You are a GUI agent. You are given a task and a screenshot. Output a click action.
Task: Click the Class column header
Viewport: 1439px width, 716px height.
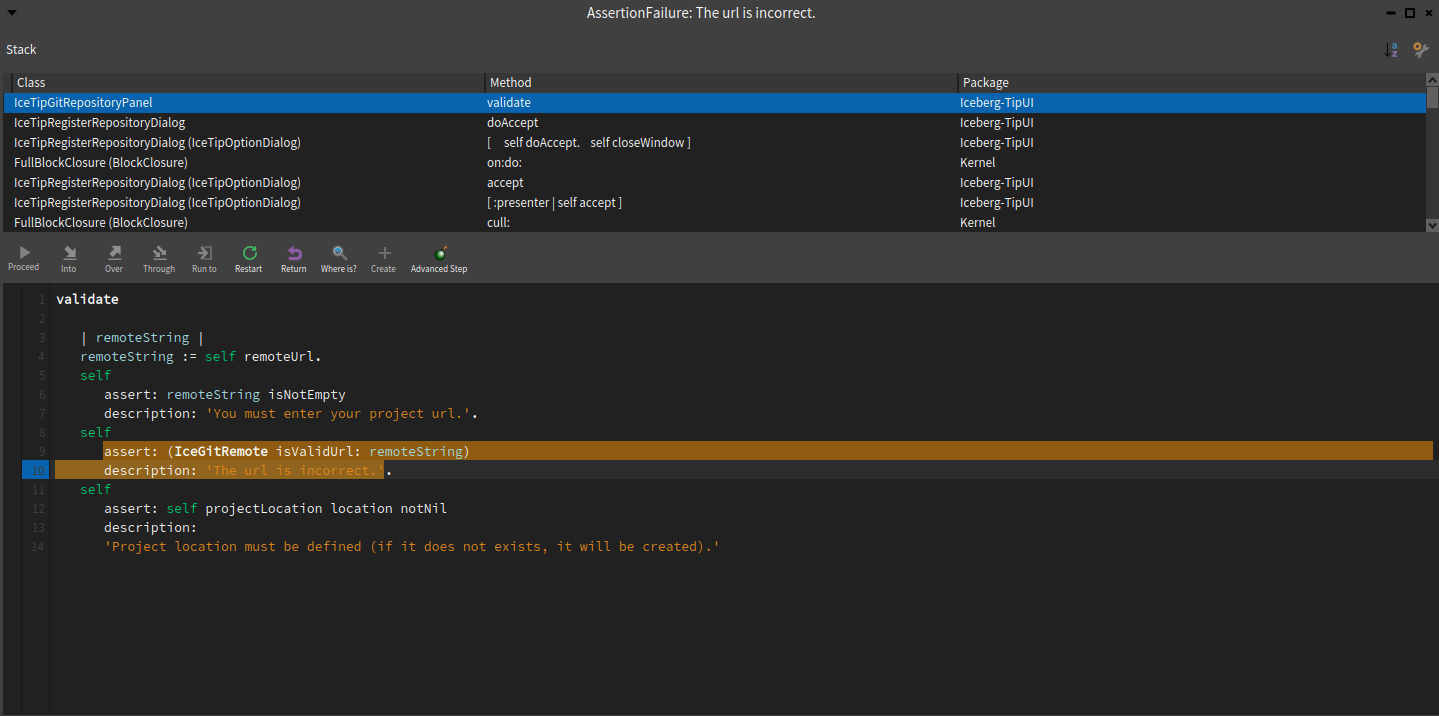point(247,82)
